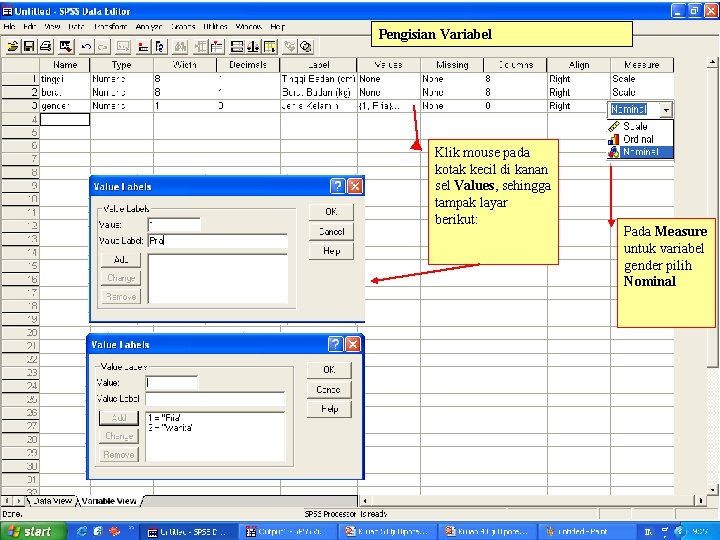Click the Use Sets toolbar icon
The width and height of the screenshot is (720, 540).
point(306,46)
